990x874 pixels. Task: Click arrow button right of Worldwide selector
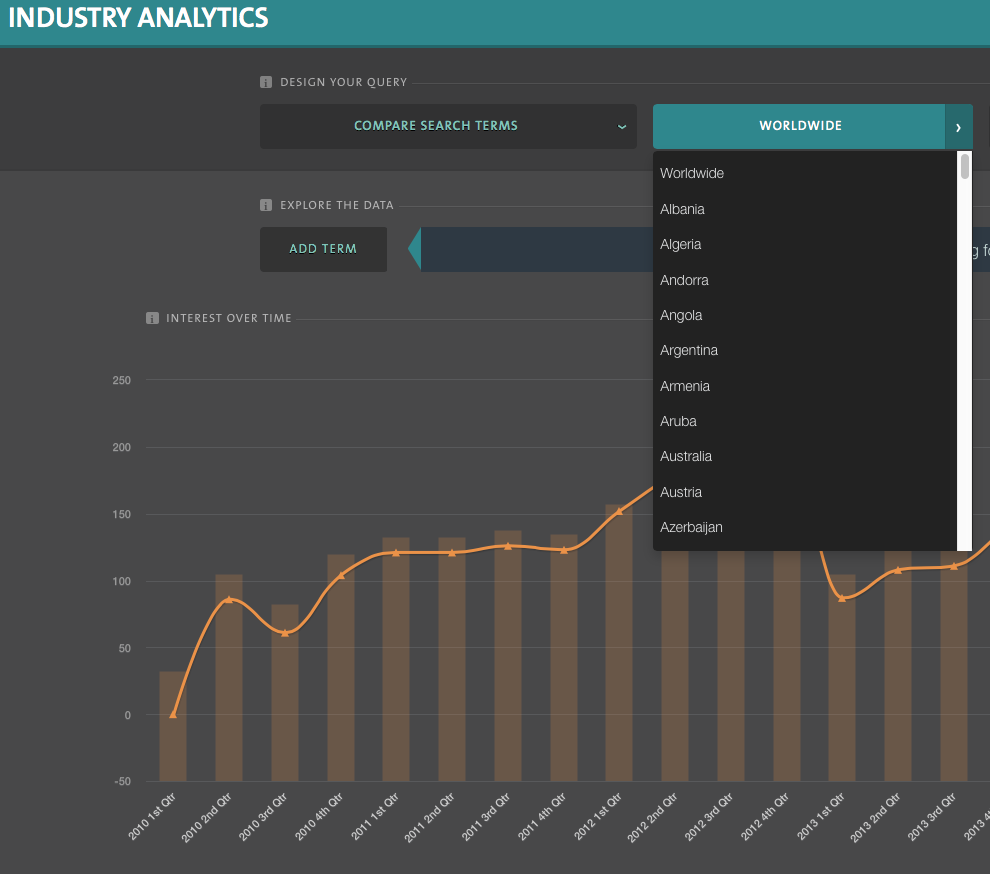coord(958,127)
